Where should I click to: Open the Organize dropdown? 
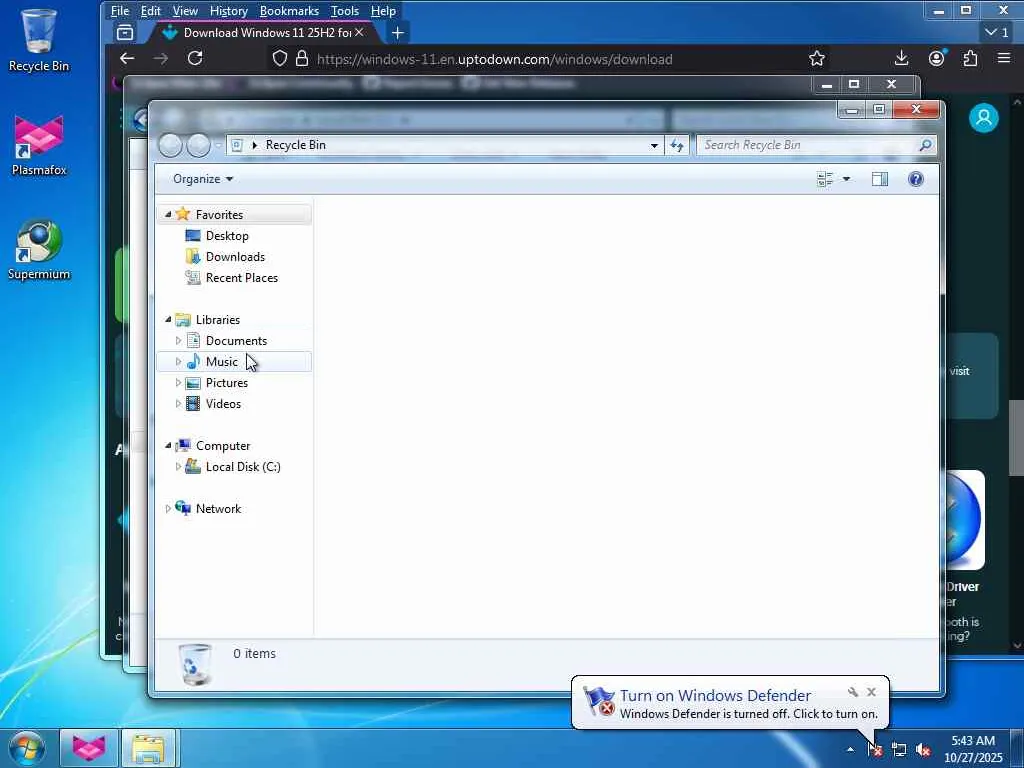click(202, 179)
